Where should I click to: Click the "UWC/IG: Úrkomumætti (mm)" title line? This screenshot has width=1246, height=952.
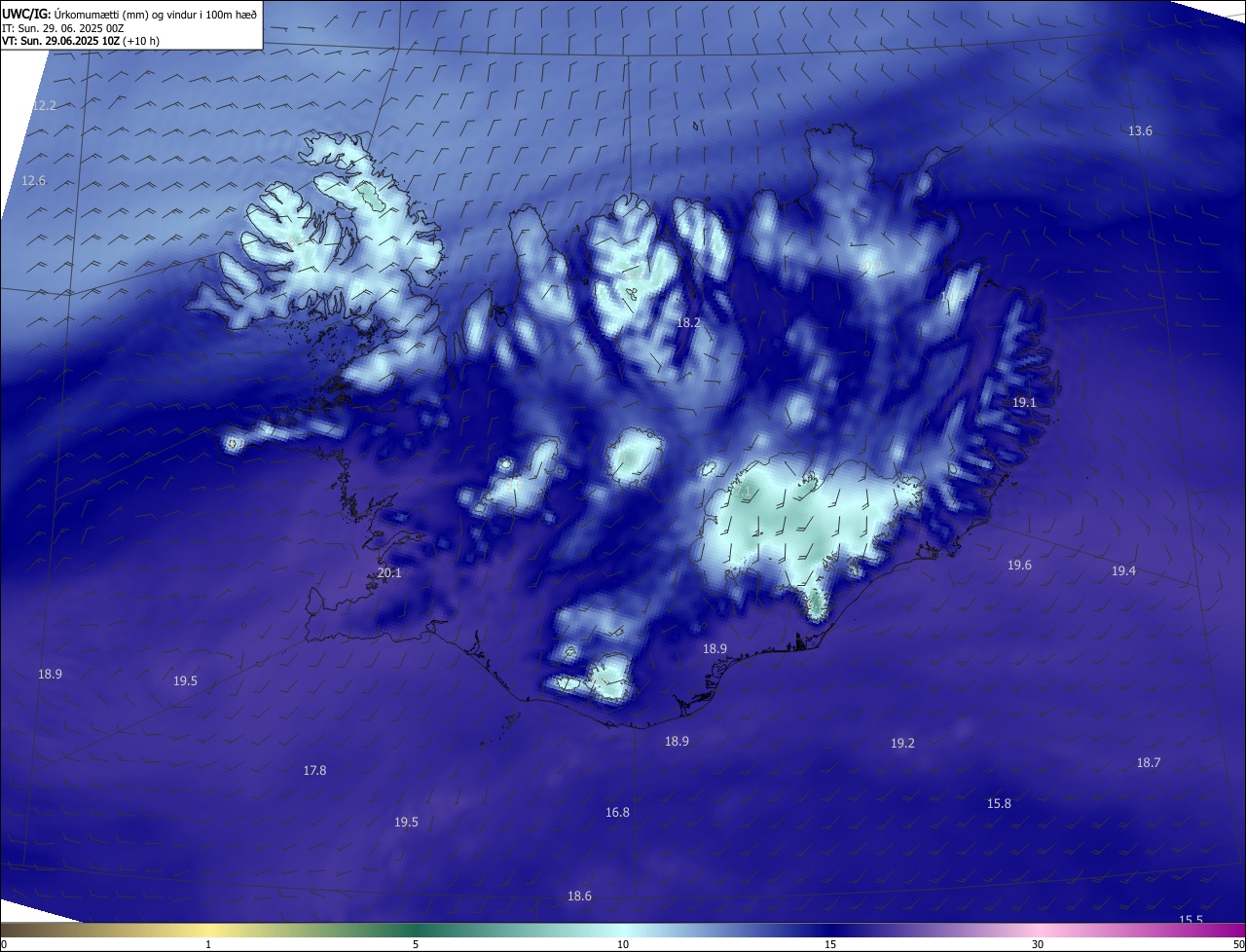129,13
